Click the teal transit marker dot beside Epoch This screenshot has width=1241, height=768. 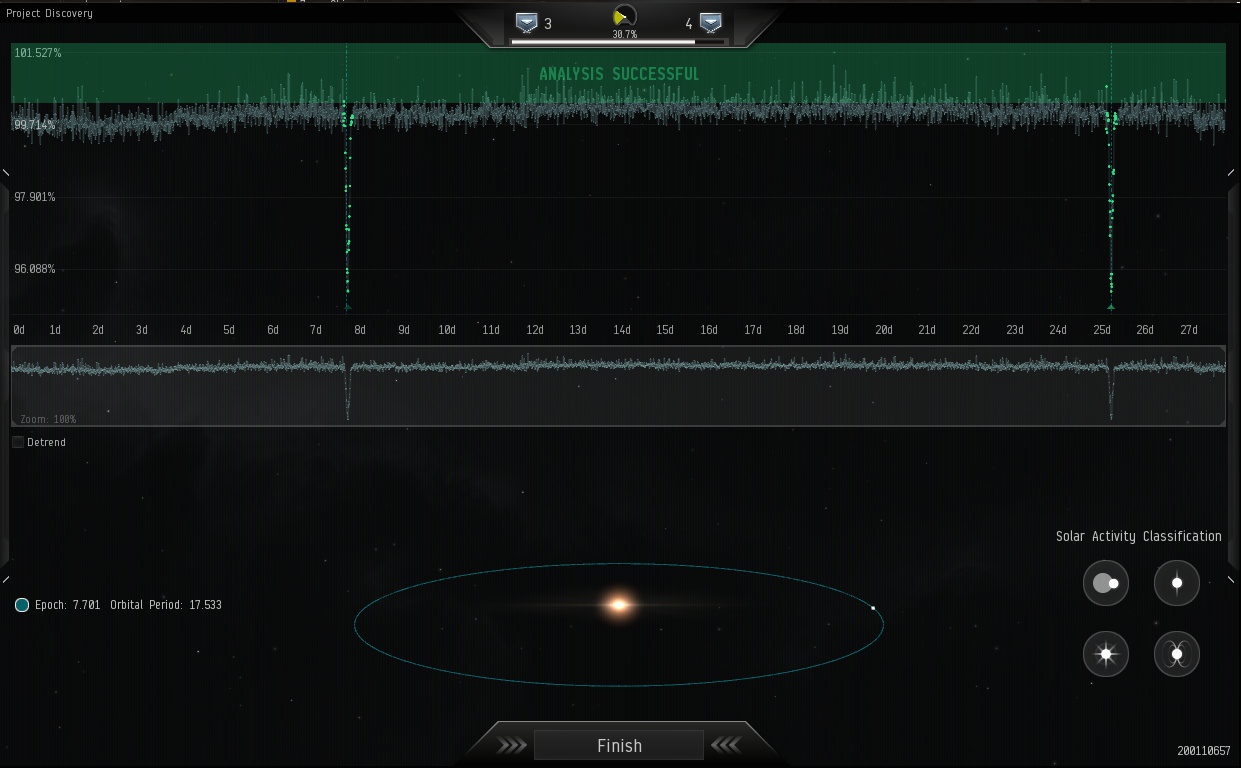click(22, 605)
